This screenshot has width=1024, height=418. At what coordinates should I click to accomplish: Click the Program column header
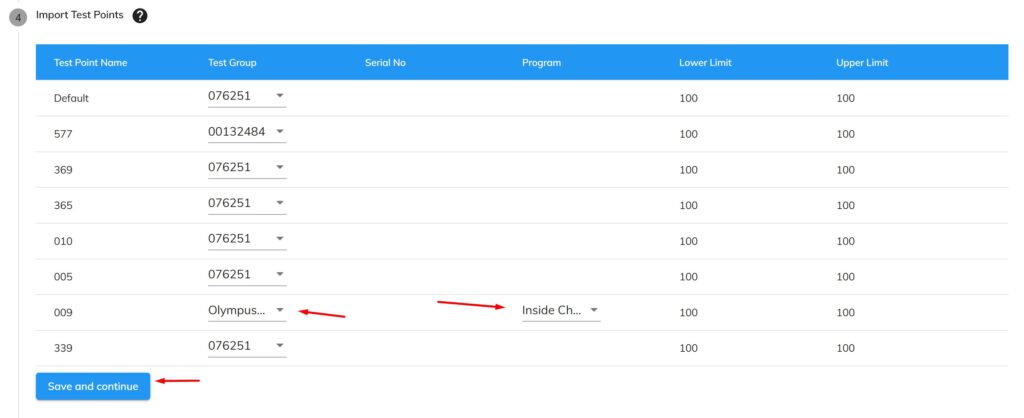pos(541,63)
